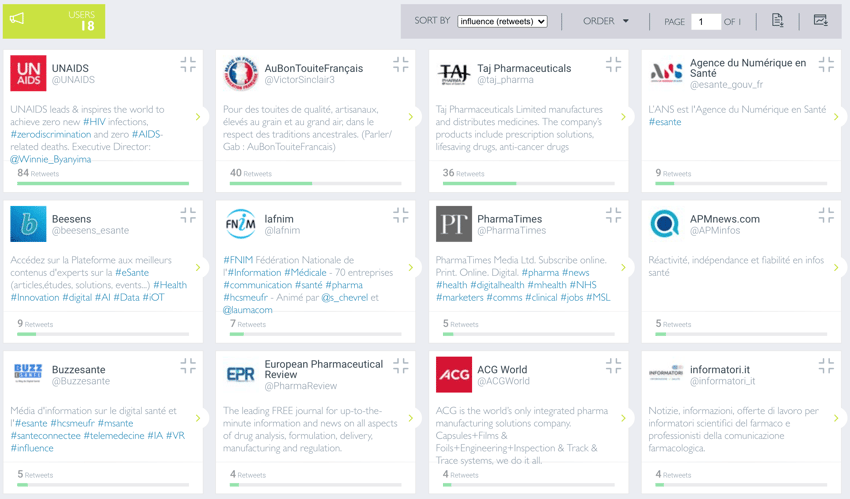Click the UNAIDS red logo avatar
850x499 pixels.
pos(28,73)
